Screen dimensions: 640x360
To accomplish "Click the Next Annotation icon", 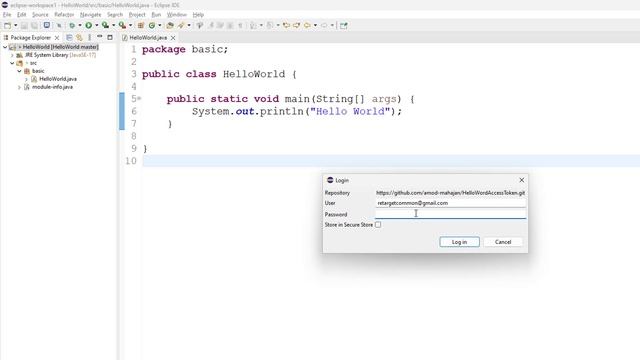I will coord(253,25).
